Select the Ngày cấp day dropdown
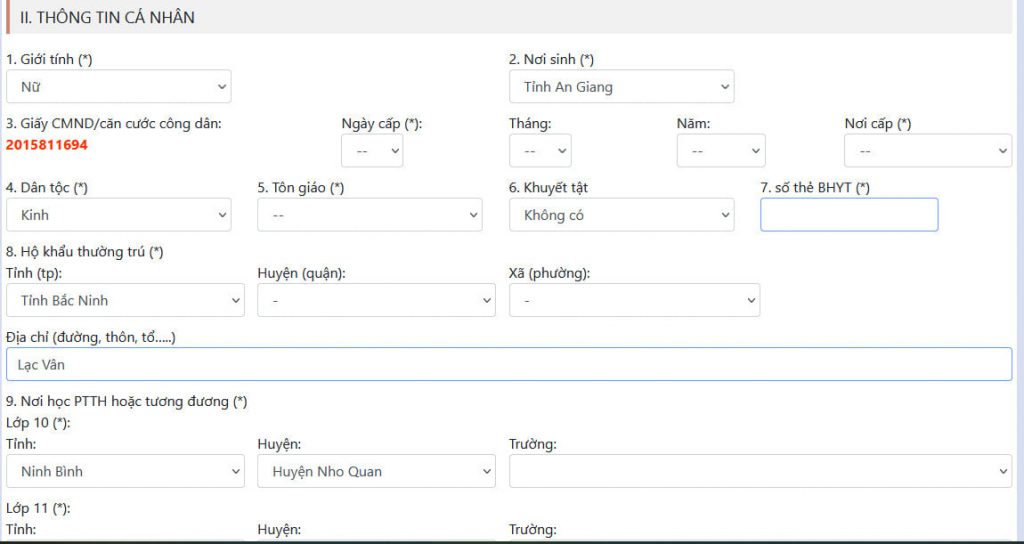This screenshot has height=544, width=1024. tap(372, 150)
